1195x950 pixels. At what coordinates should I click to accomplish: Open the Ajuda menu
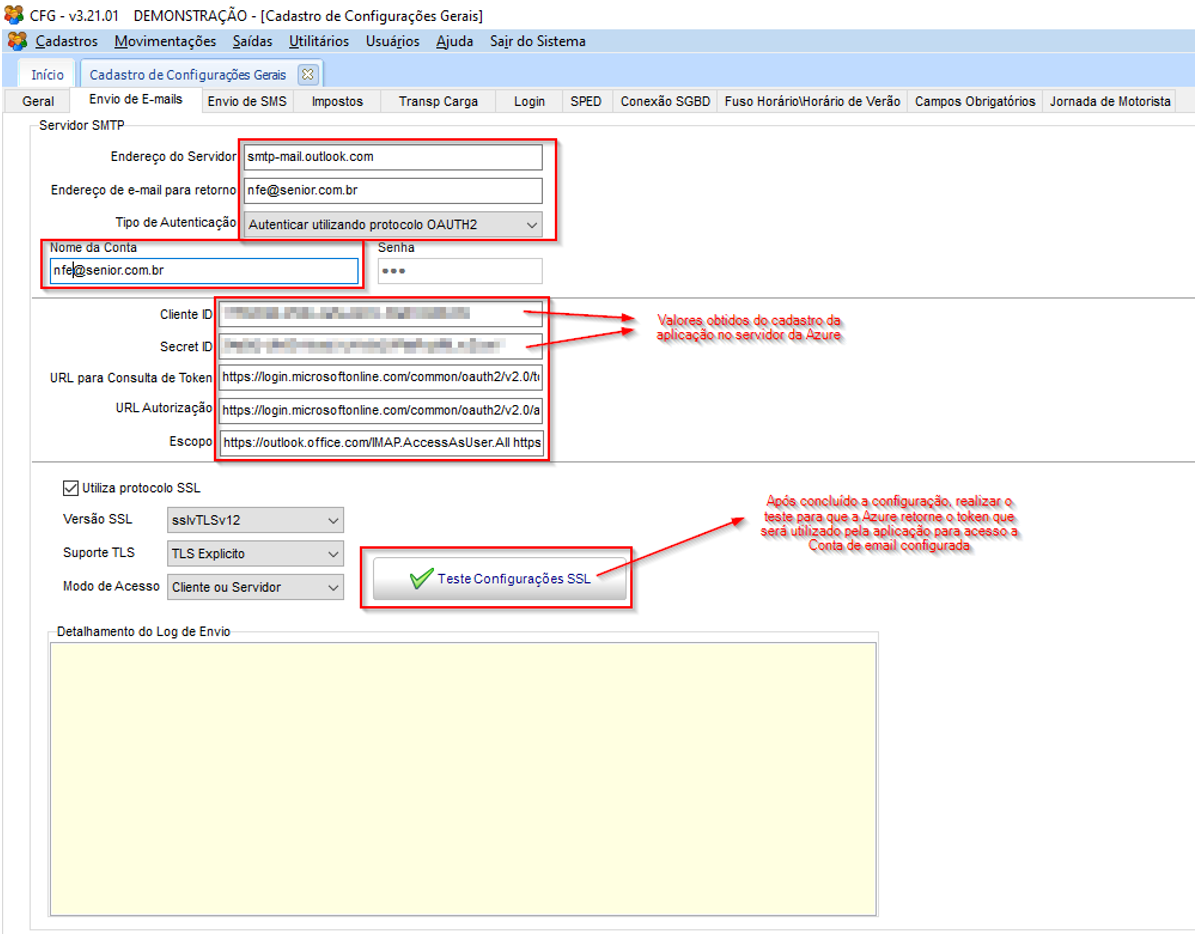(454, 41)
